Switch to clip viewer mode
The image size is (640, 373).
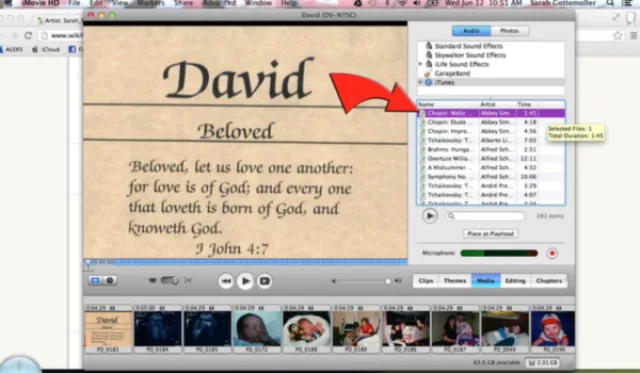pyautogui.click(x=95, y=280)
